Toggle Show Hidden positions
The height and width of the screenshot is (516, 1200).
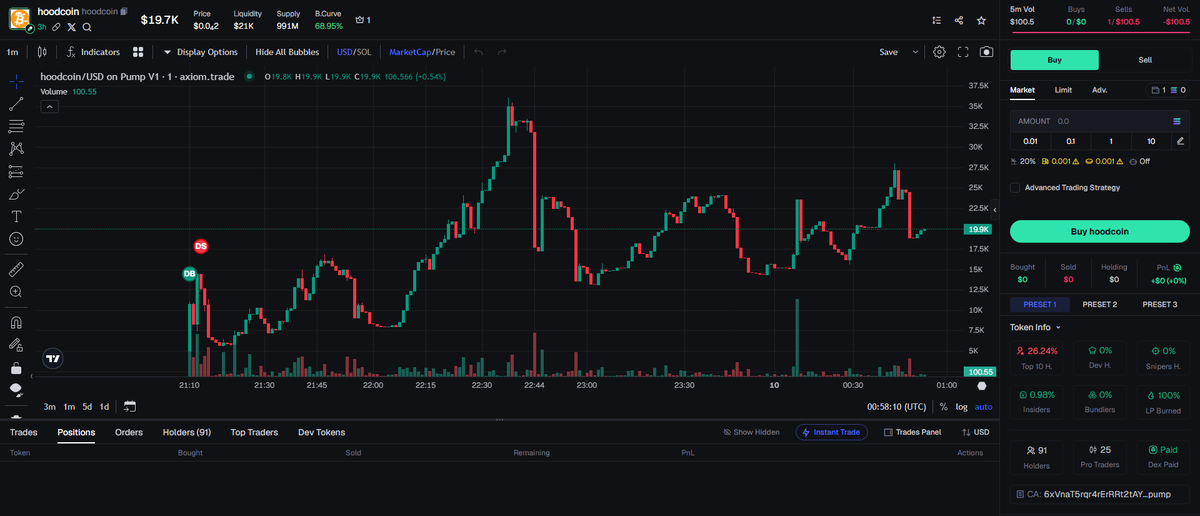751,432
